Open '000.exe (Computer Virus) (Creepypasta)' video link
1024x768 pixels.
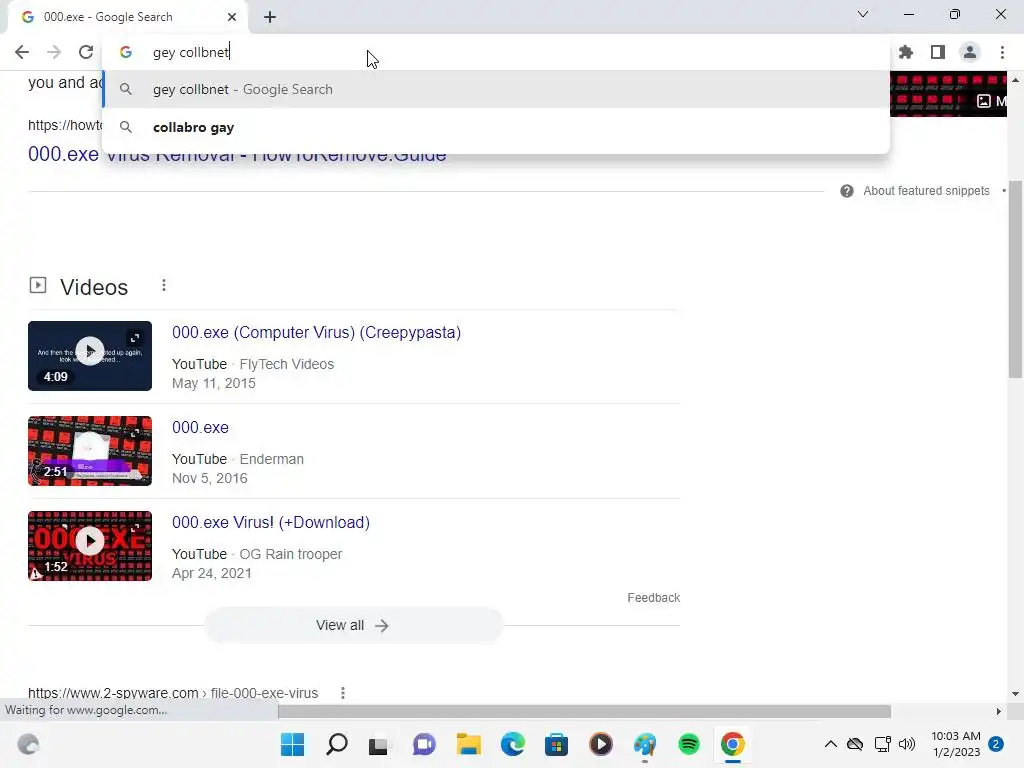(317, 332)
